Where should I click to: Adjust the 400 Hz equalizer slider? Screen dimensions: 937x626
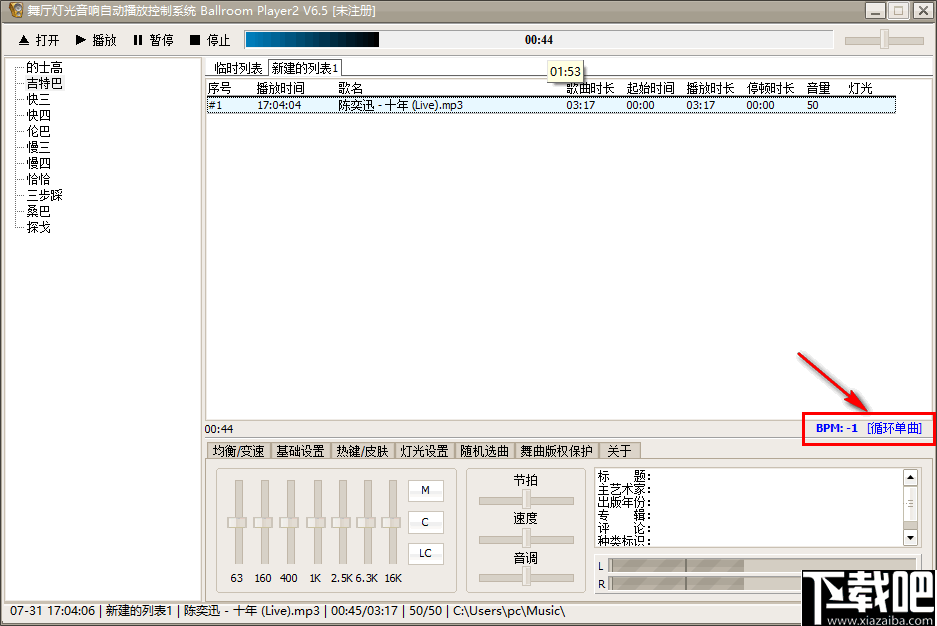coord(290,522)
